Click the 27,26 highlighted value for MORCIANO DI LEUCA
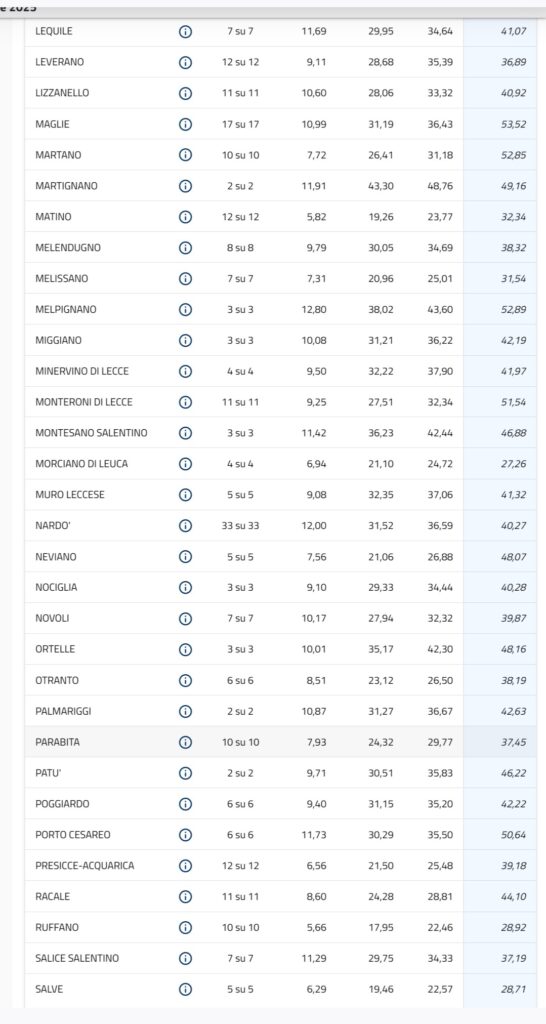The image size is (546, 1024). pos(513,464)
